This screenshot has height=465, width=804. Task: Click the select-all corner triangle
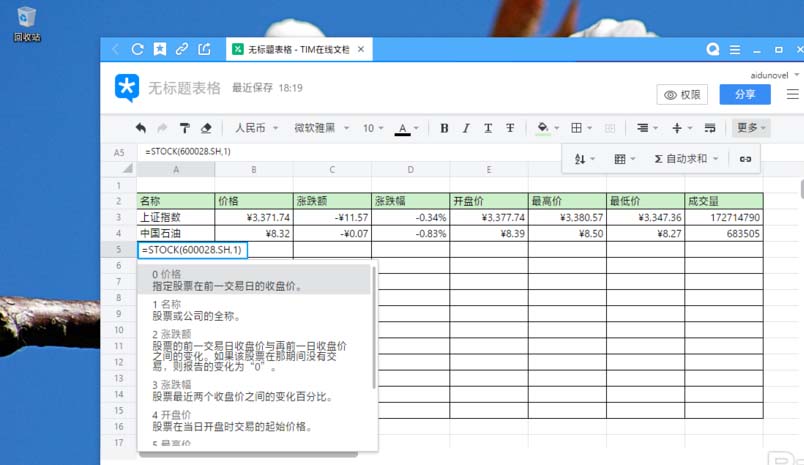[127, 168]
